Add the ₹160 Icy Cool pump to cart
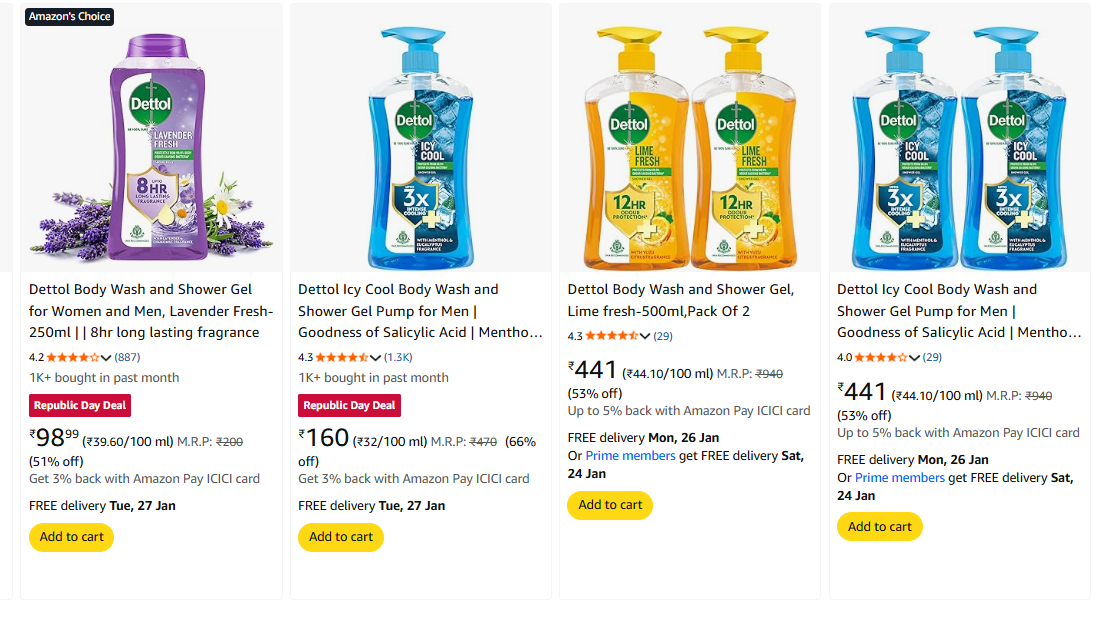Screen dimensions: 1108x617 click(x=340, y=537)
